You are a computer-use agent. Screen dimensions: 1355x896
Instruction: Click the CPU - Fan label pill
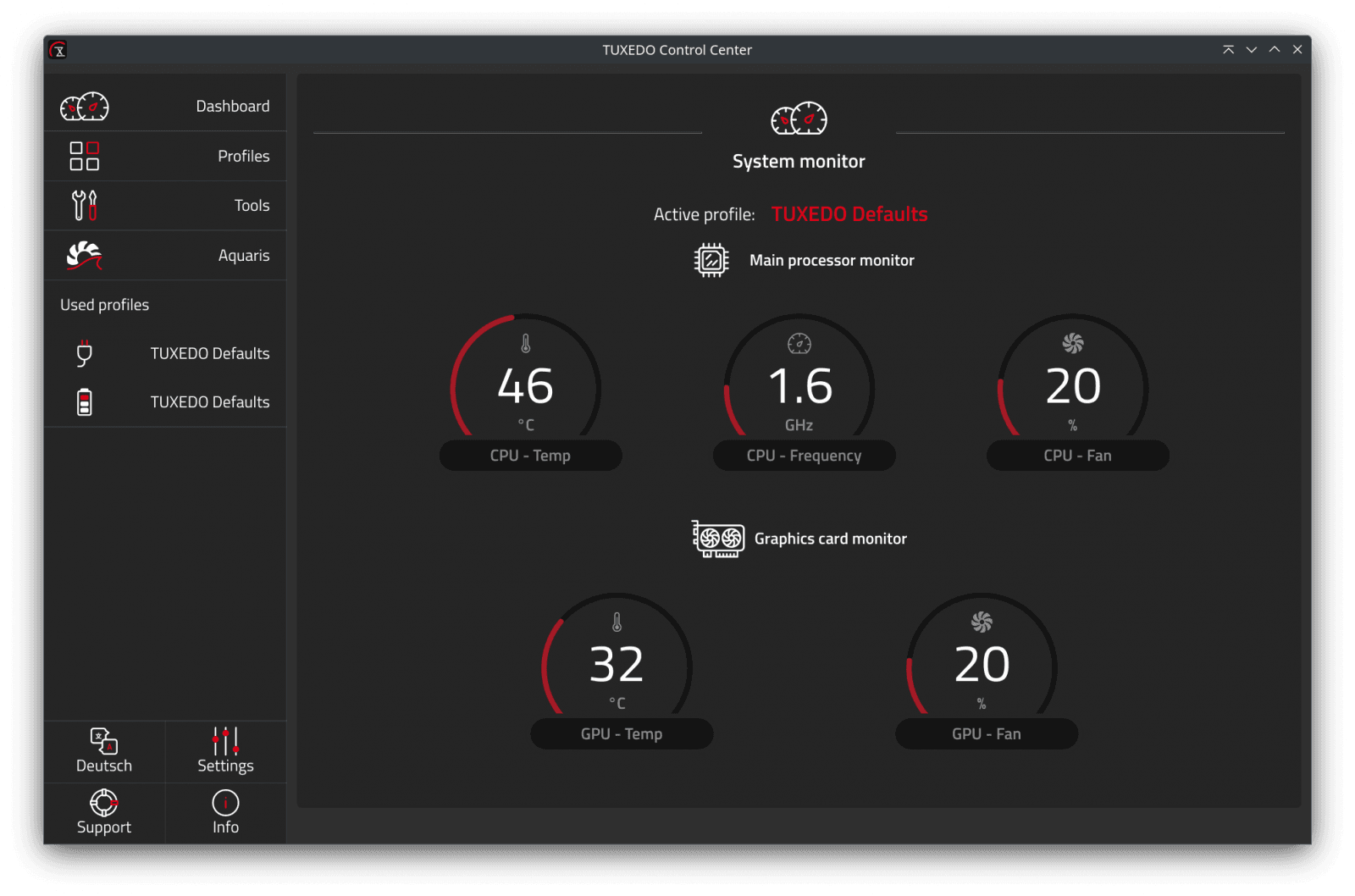(x=1077, y=456)
